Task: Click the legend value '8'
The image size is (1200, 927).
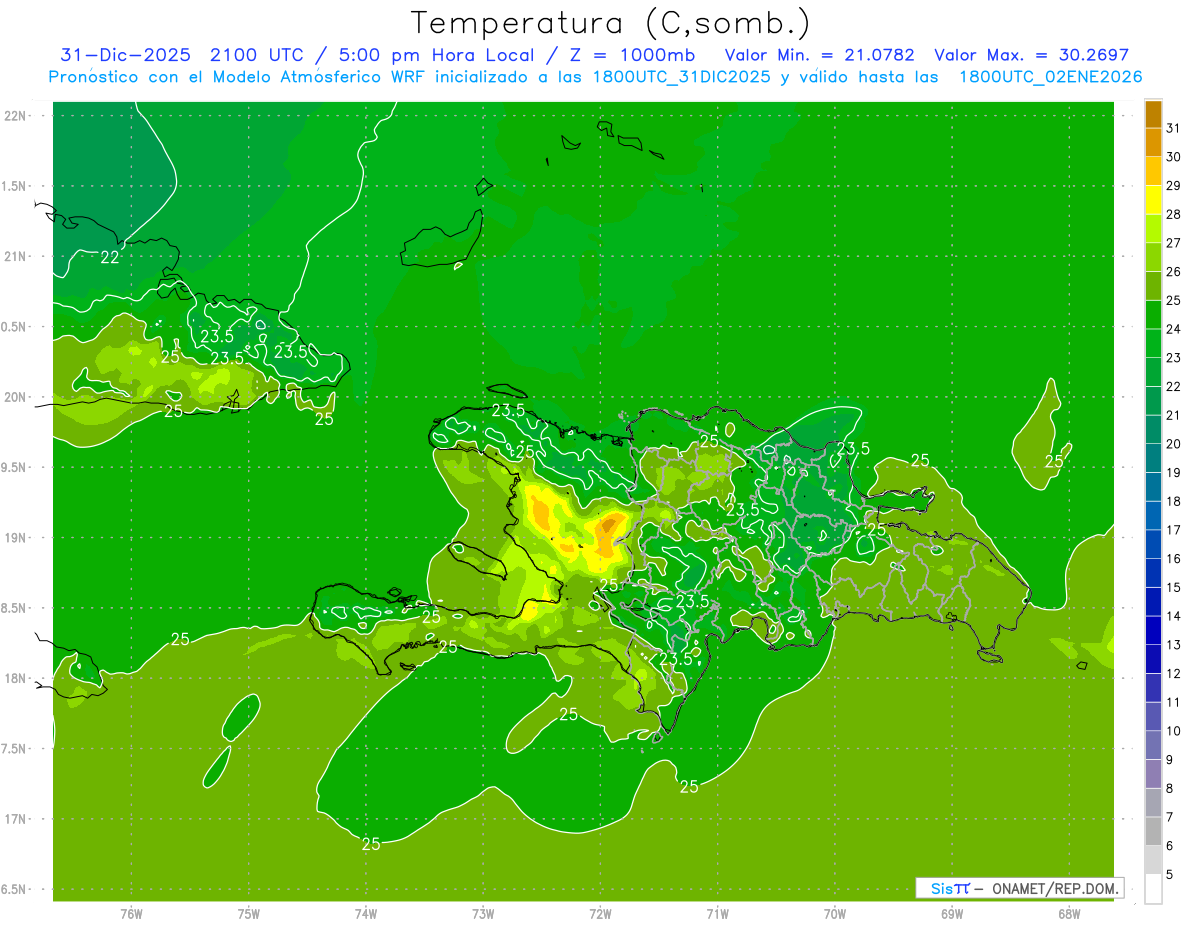Action: [x=1170, y=788]
